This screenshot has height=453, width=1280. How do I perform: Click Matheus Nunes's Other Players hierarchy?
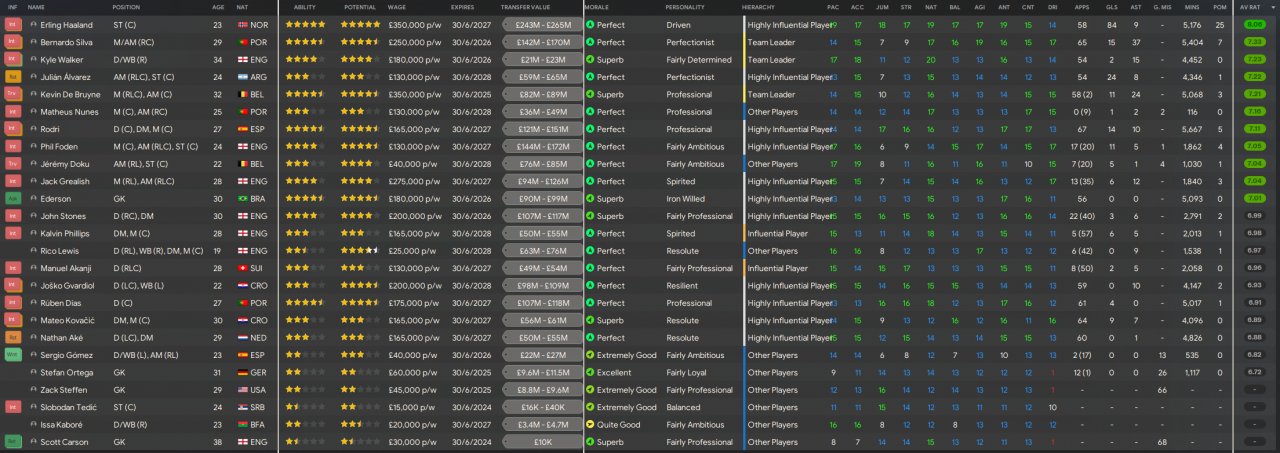tap(773, 111)
